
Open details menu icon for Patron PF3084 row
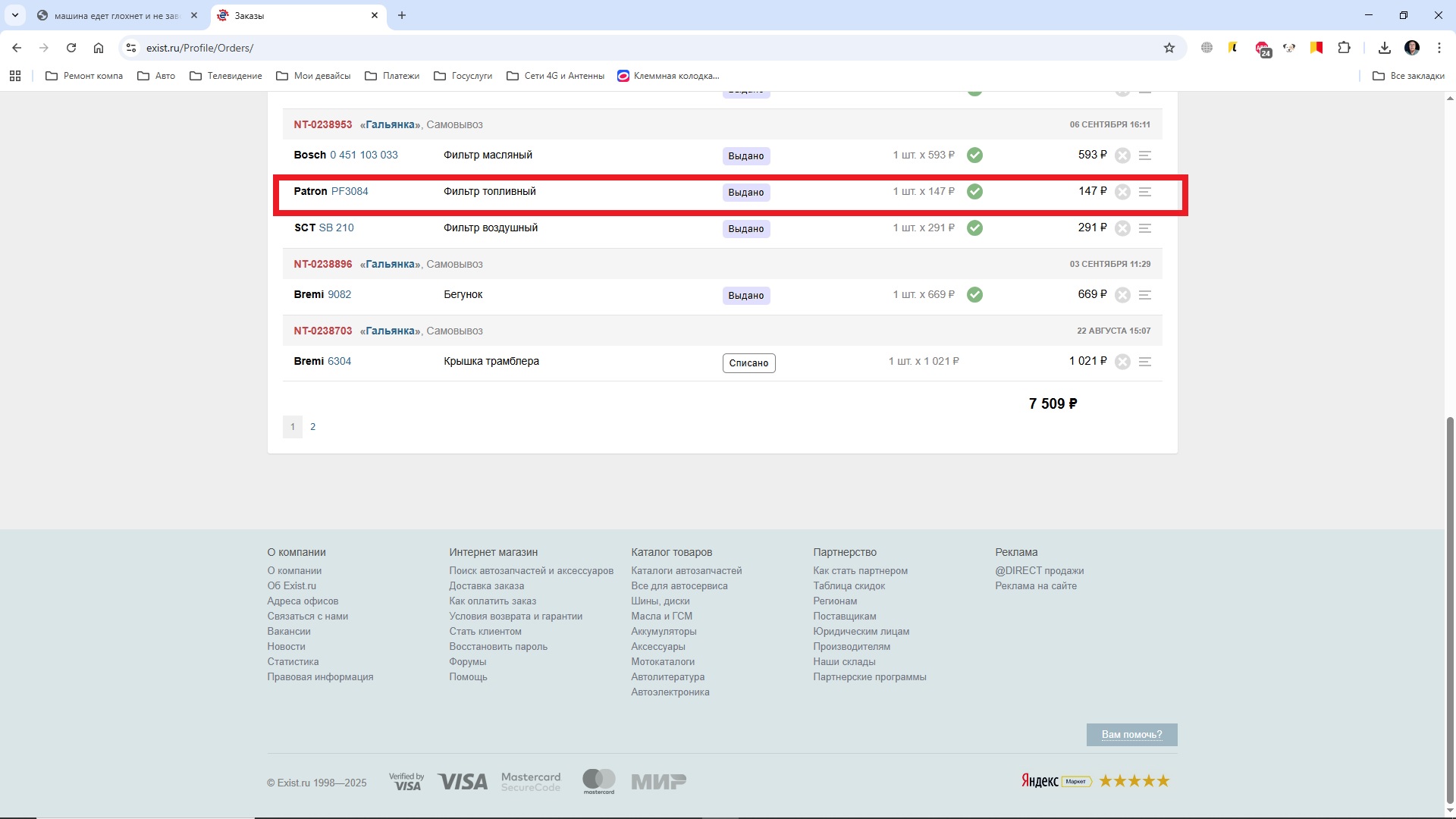coord(1145,192)
